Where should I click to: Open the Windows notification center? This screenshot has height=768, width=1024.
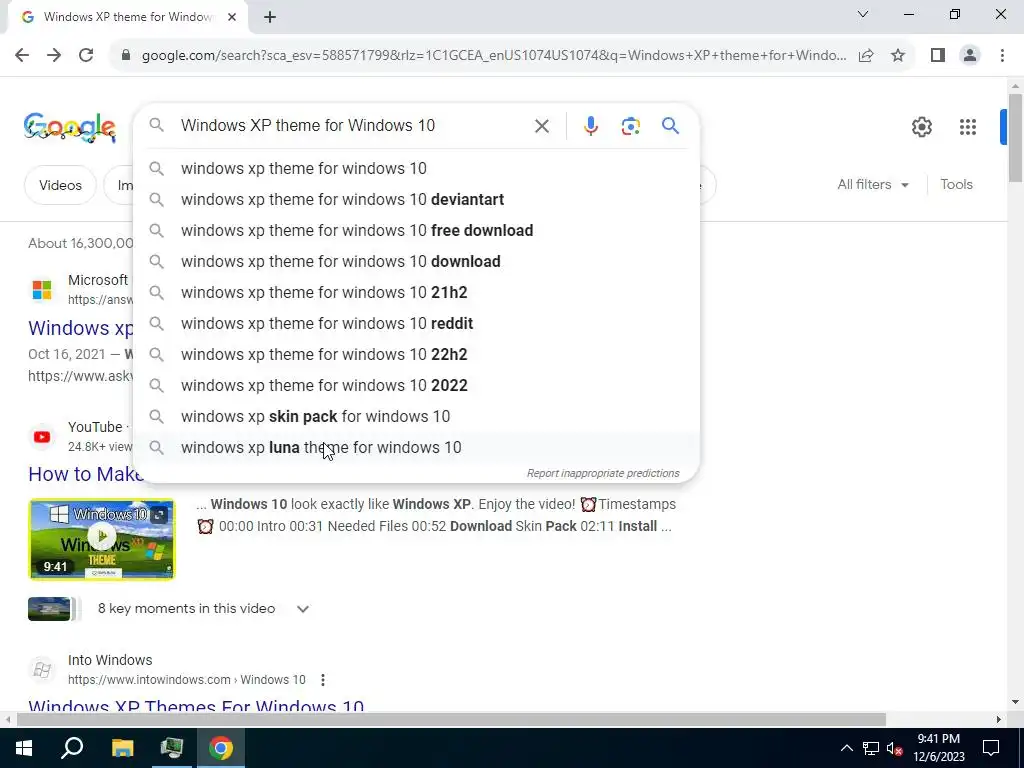pos(991,748)
